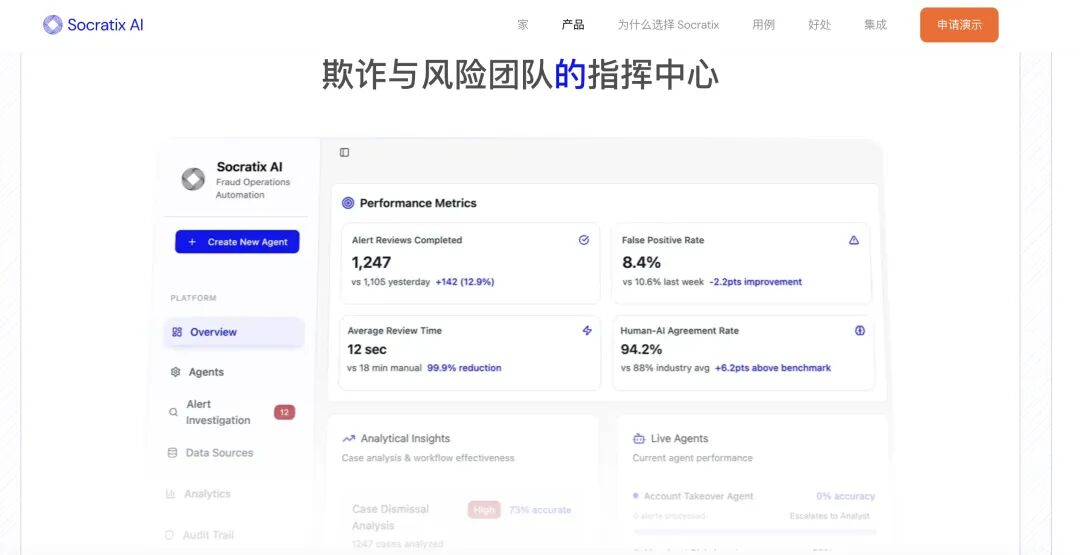Click the Live Agents robot icon
This screenshot has height=555, width=1080.
click(x=638, y=439)
